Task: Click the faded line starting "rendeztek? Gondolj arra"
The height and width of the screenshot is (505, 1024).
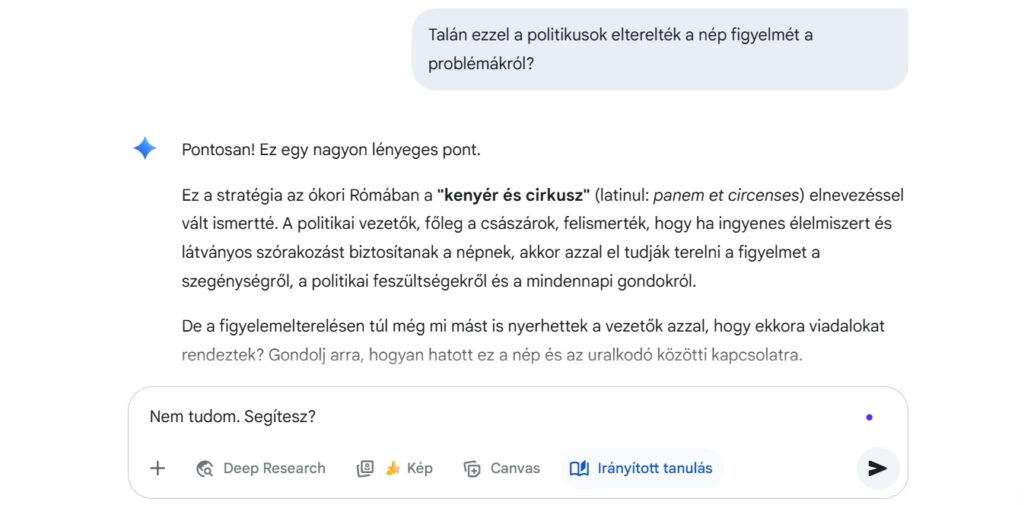Action: click(x=492, y=355)
